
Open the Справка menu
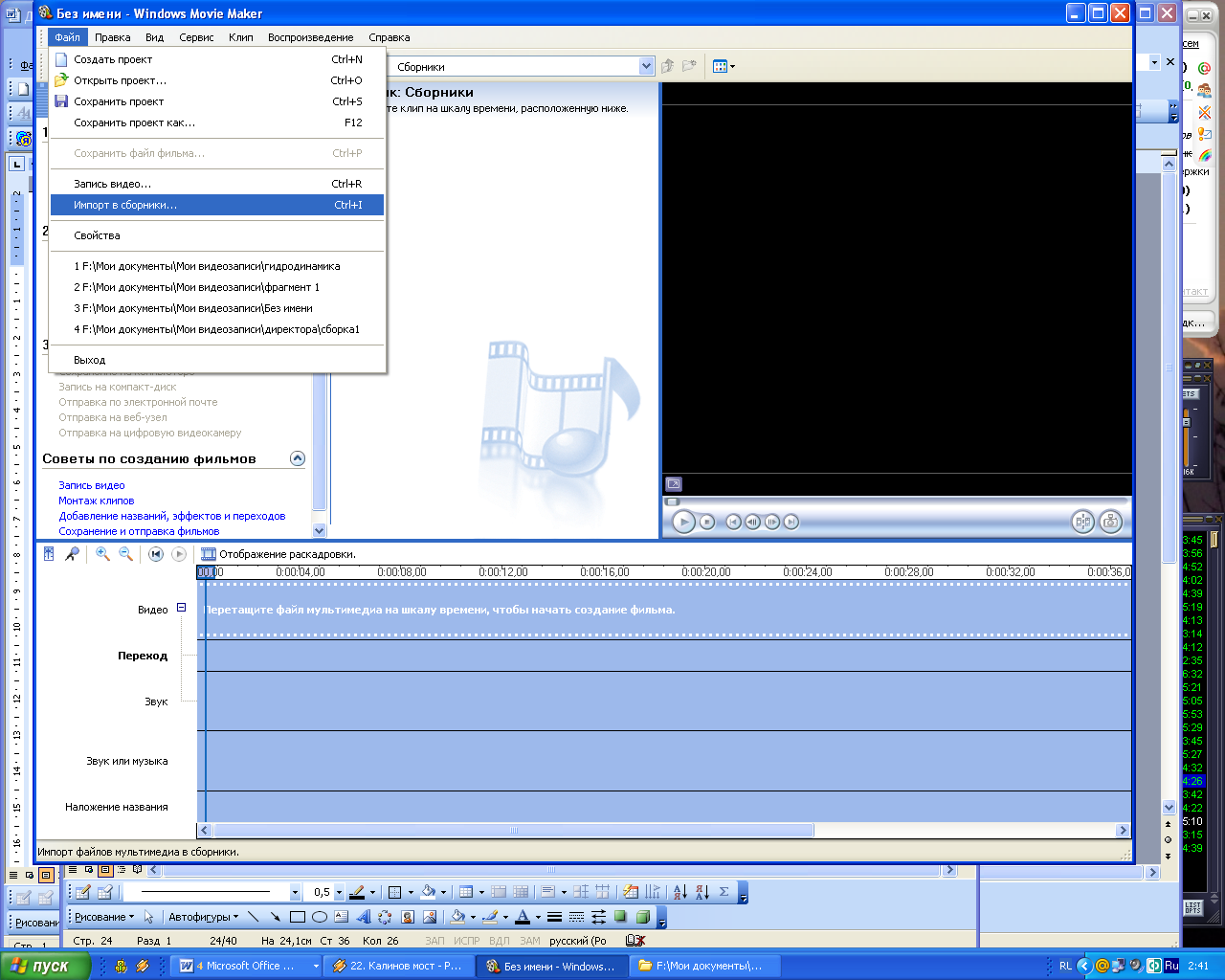[390, 37]
